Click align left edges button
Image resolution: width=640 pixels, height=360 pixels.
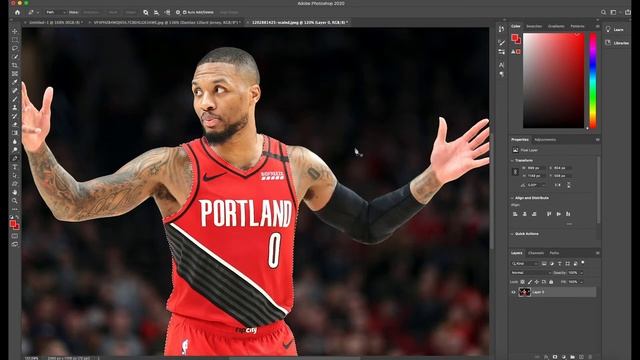tap(515, 214)
